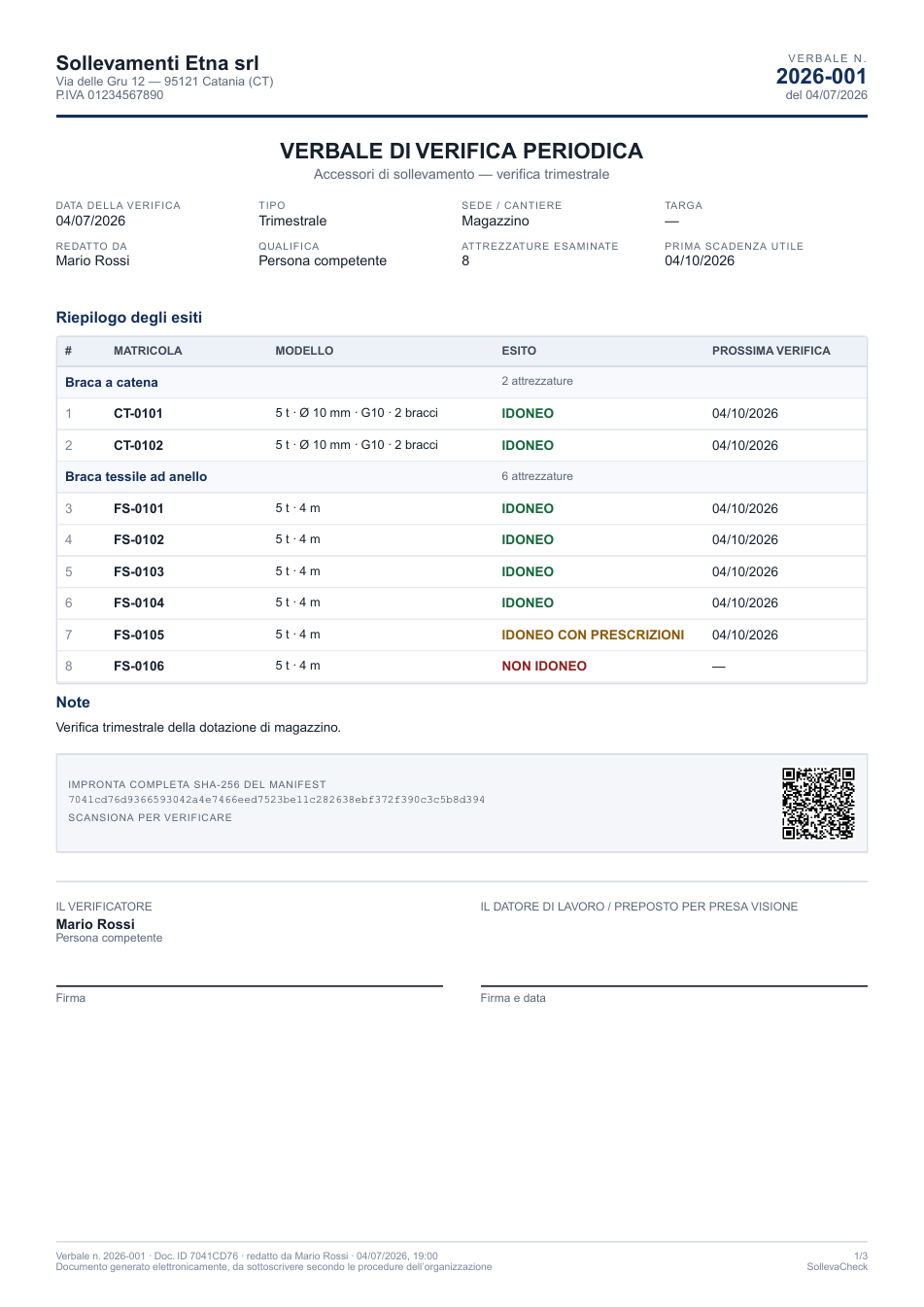Select matricola CT-0101
Viewport: 924px width, 1307px height.
(138, 413)
